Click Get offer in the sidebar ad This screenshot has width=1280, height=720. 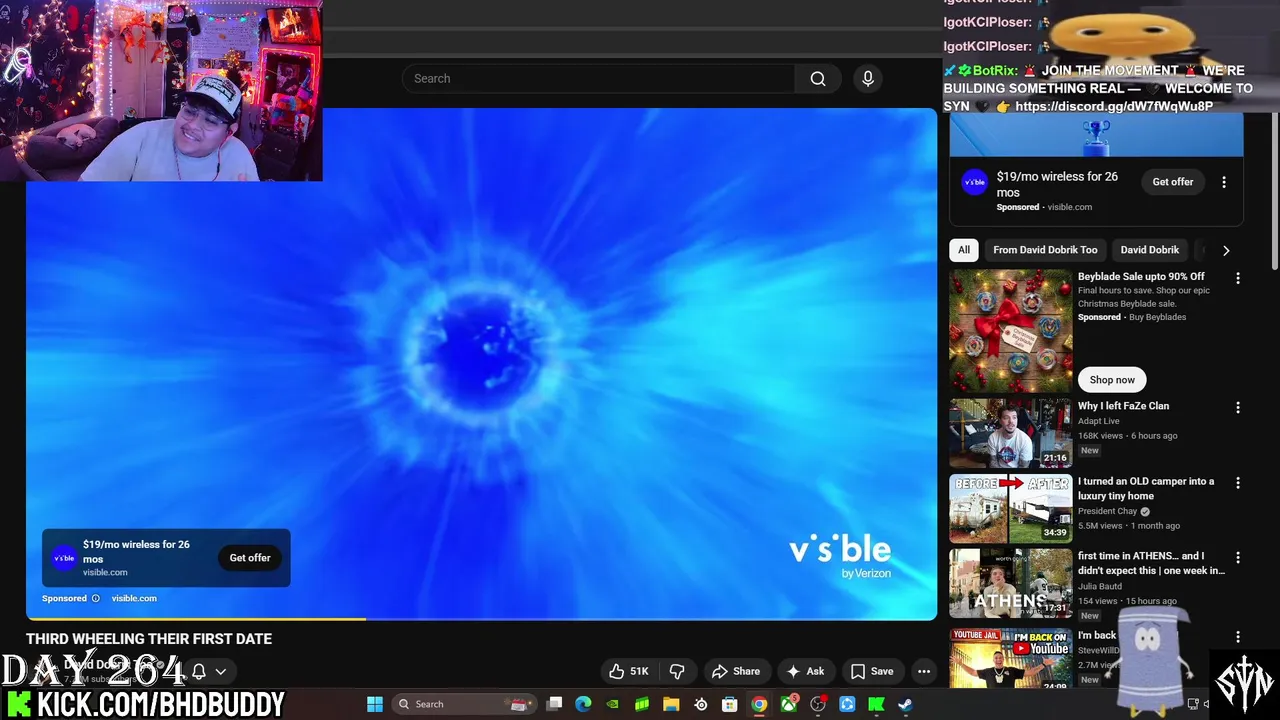click(1173, 182)
